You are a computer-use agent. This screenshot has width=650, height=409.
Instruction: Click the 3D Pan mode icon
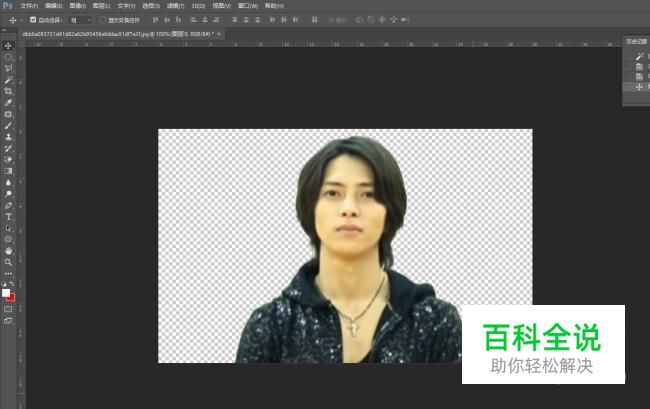(x=382, y=19)
